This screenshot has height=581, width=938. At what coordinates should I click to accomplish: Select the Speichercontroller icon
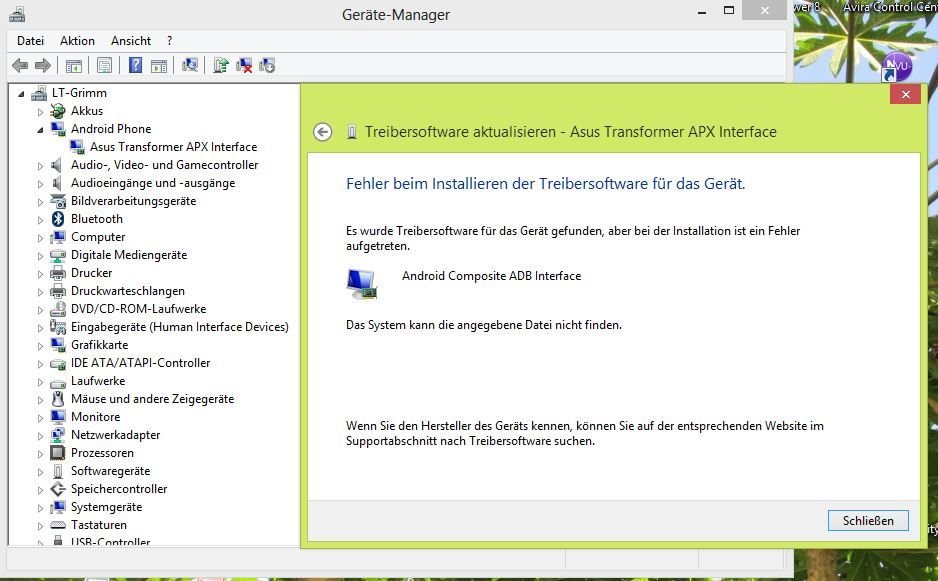coord(58,489)
